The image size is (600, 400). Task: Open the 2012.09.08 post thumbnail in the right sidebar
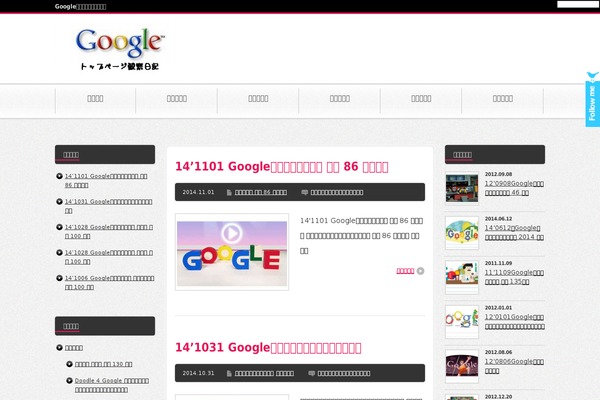462,188
